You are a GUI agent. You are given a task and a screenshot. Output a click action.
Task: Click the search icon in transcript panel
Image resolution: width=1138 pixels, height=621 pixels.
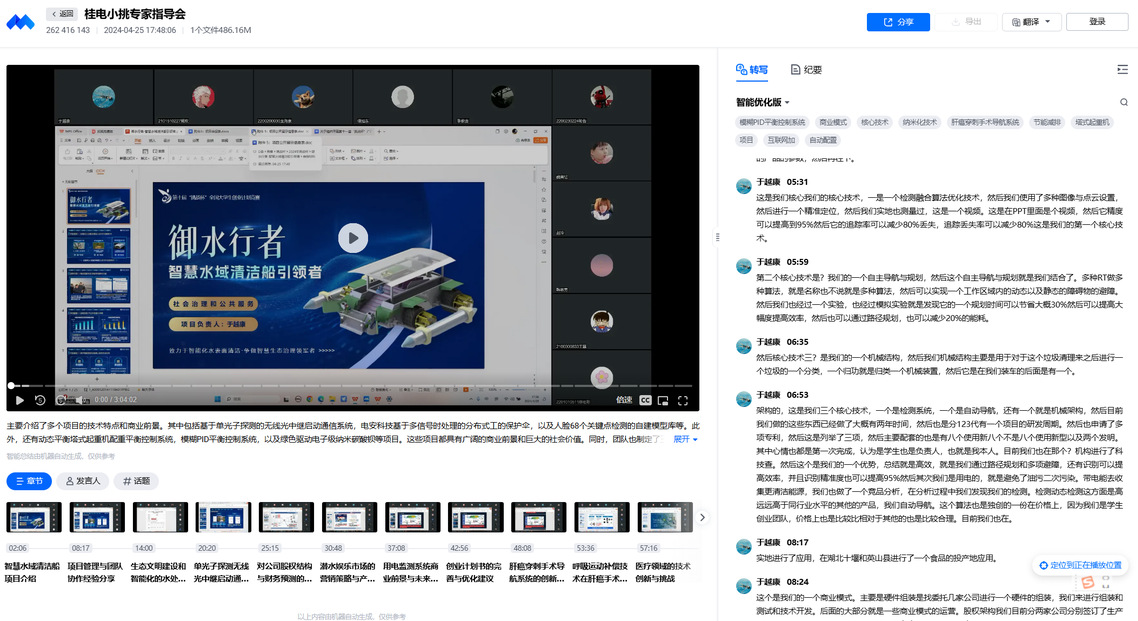coord(1124,102)
